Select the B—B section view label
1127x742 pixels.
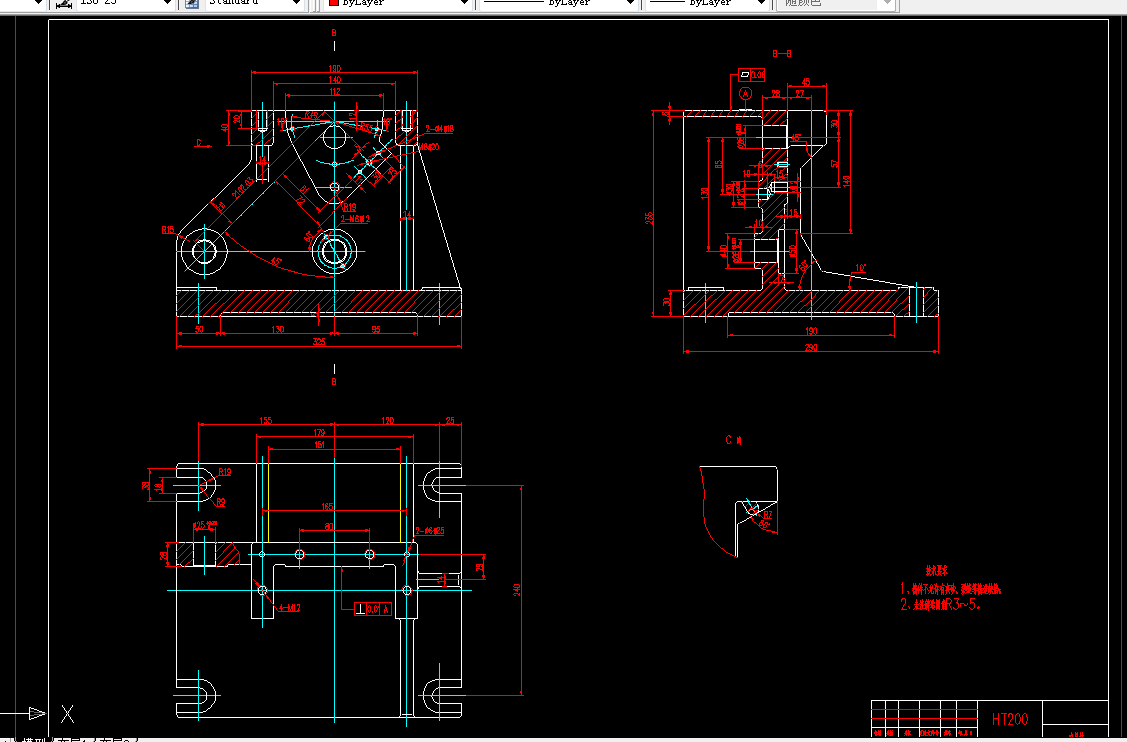(782, 53)
